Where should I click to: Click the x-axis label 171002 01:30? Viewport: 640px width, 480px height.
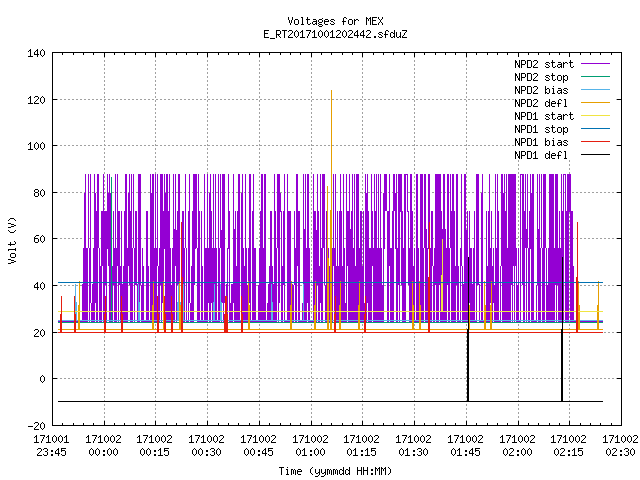coord(413,446)
